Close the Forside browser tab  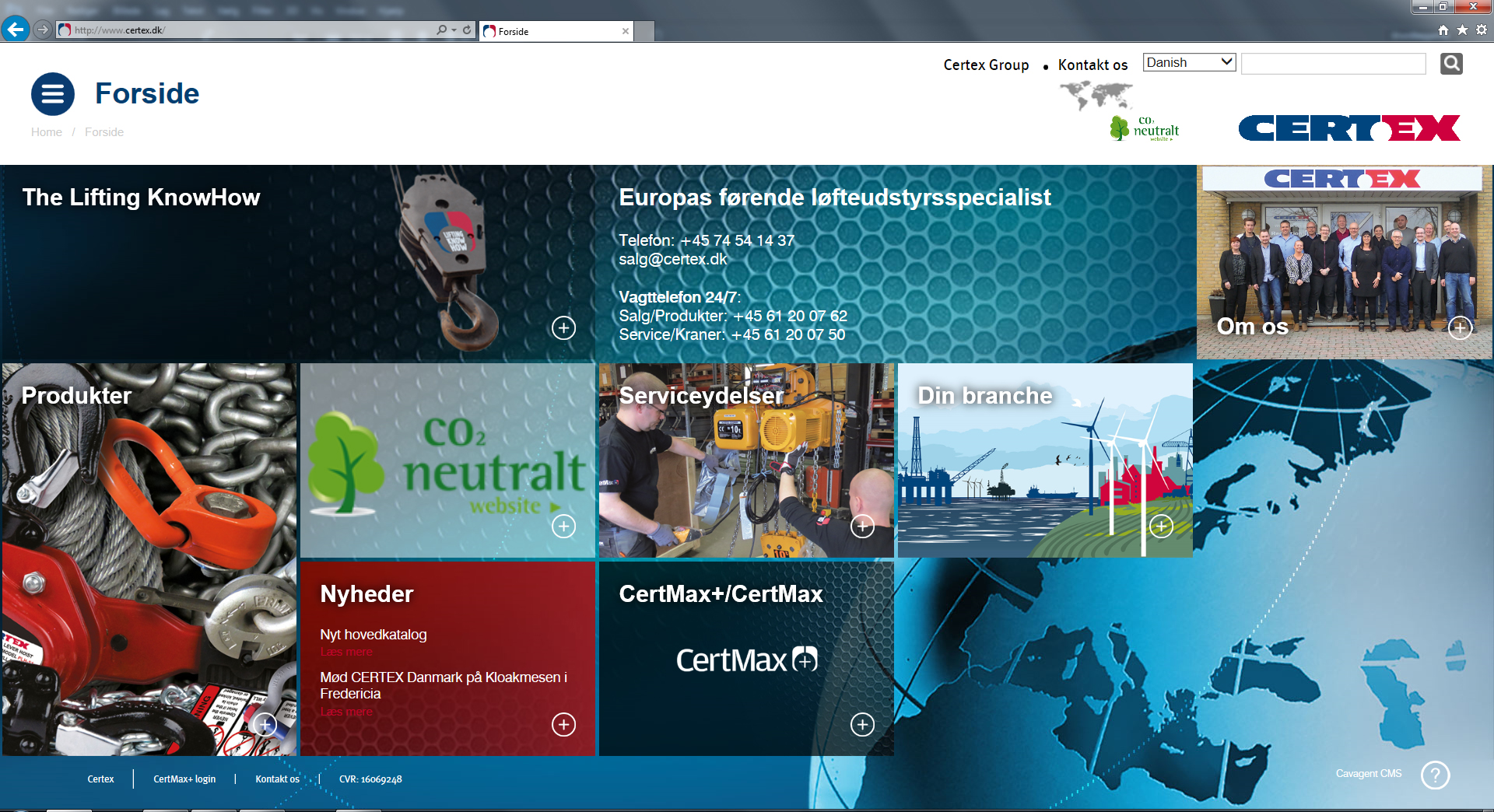626,31
